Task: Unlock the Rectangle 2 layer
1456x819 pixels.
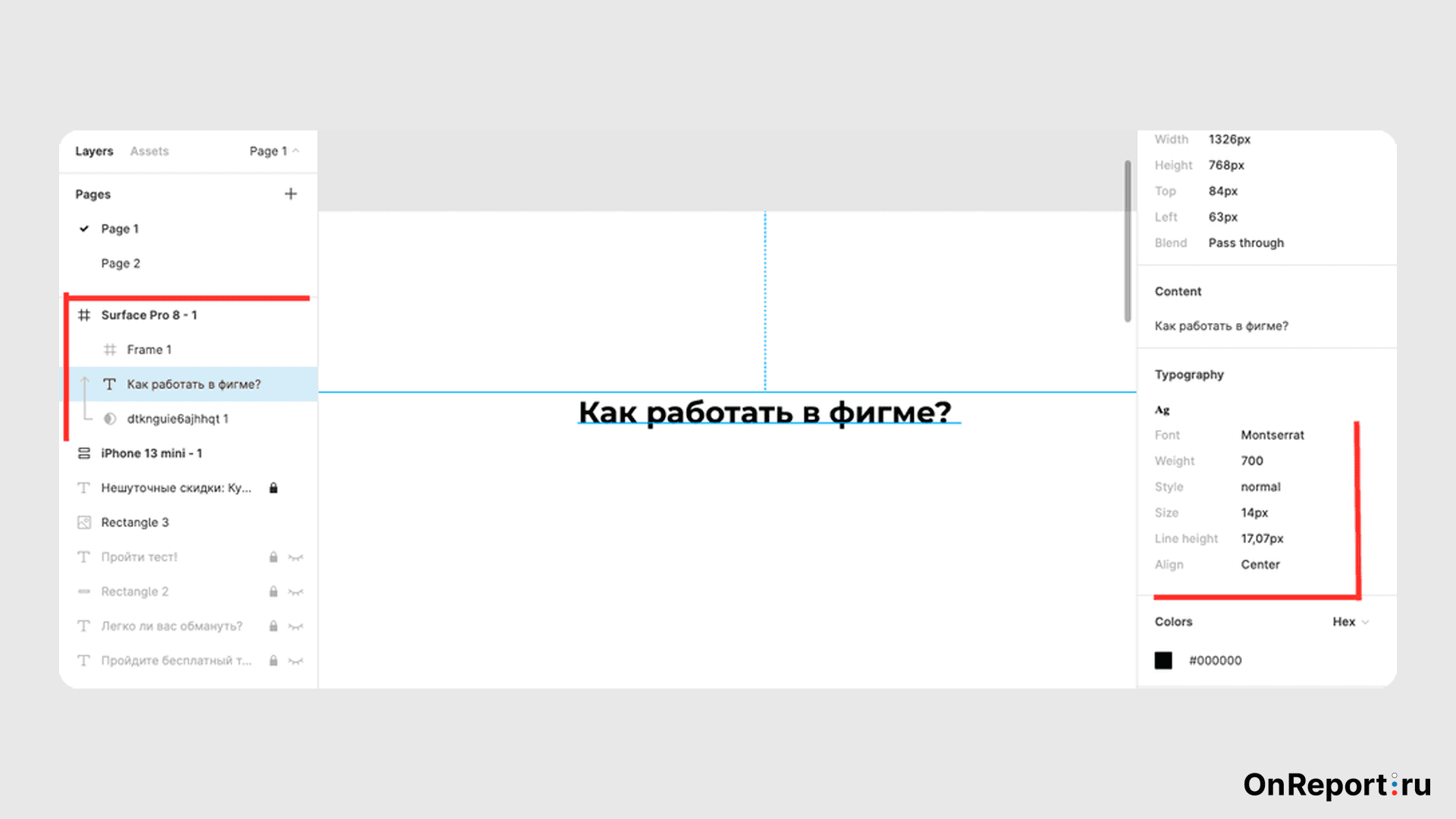Action: 274,591
